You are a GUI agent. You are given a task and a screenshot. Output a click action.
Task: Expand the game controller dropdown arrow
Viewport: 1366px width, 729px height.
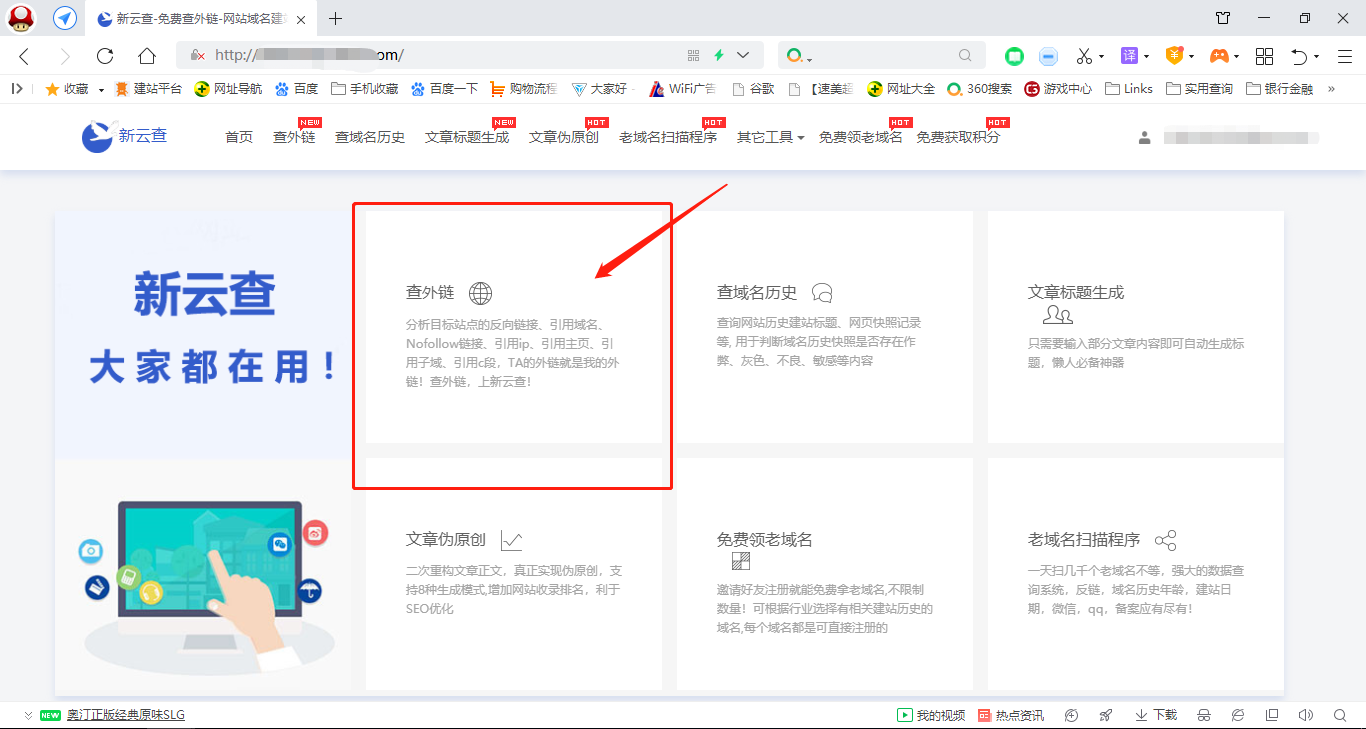[x=1237, y=57]
